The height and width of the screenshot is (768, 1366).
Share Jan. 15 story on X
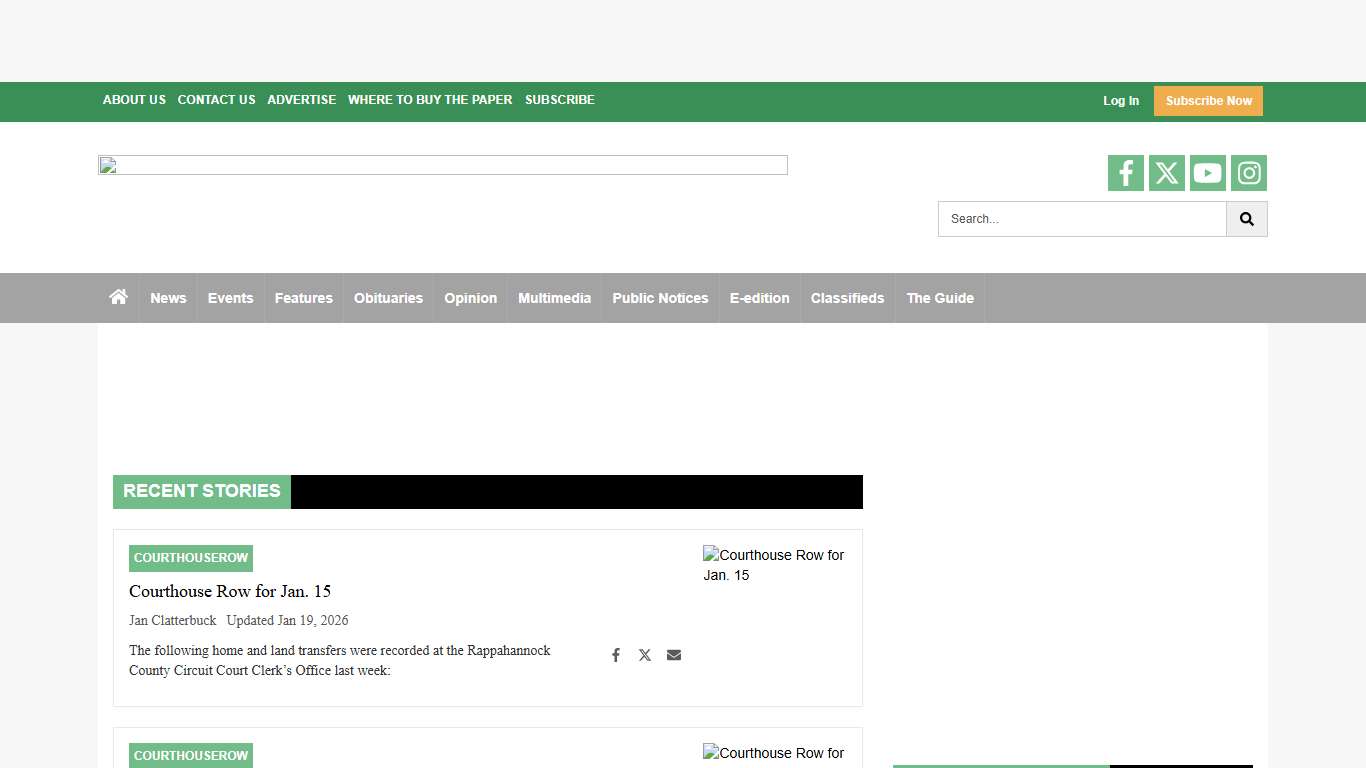point(645,655)
